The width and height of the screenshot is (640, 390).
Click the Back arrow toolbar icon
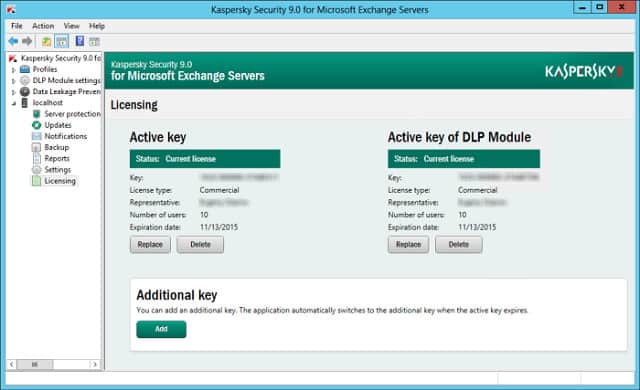coord(13,41)
